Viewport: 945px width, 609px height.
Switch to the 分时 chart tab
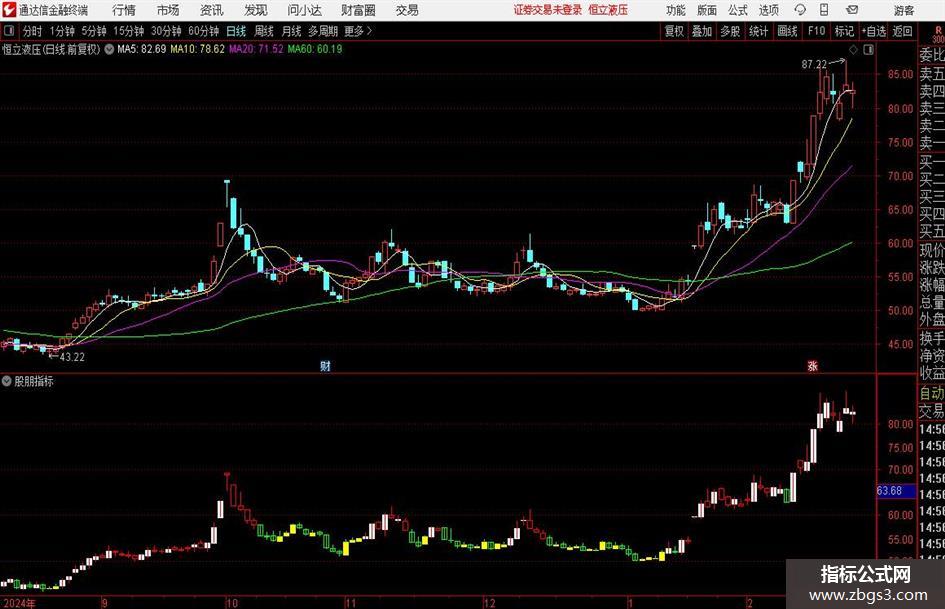[32, 31]
